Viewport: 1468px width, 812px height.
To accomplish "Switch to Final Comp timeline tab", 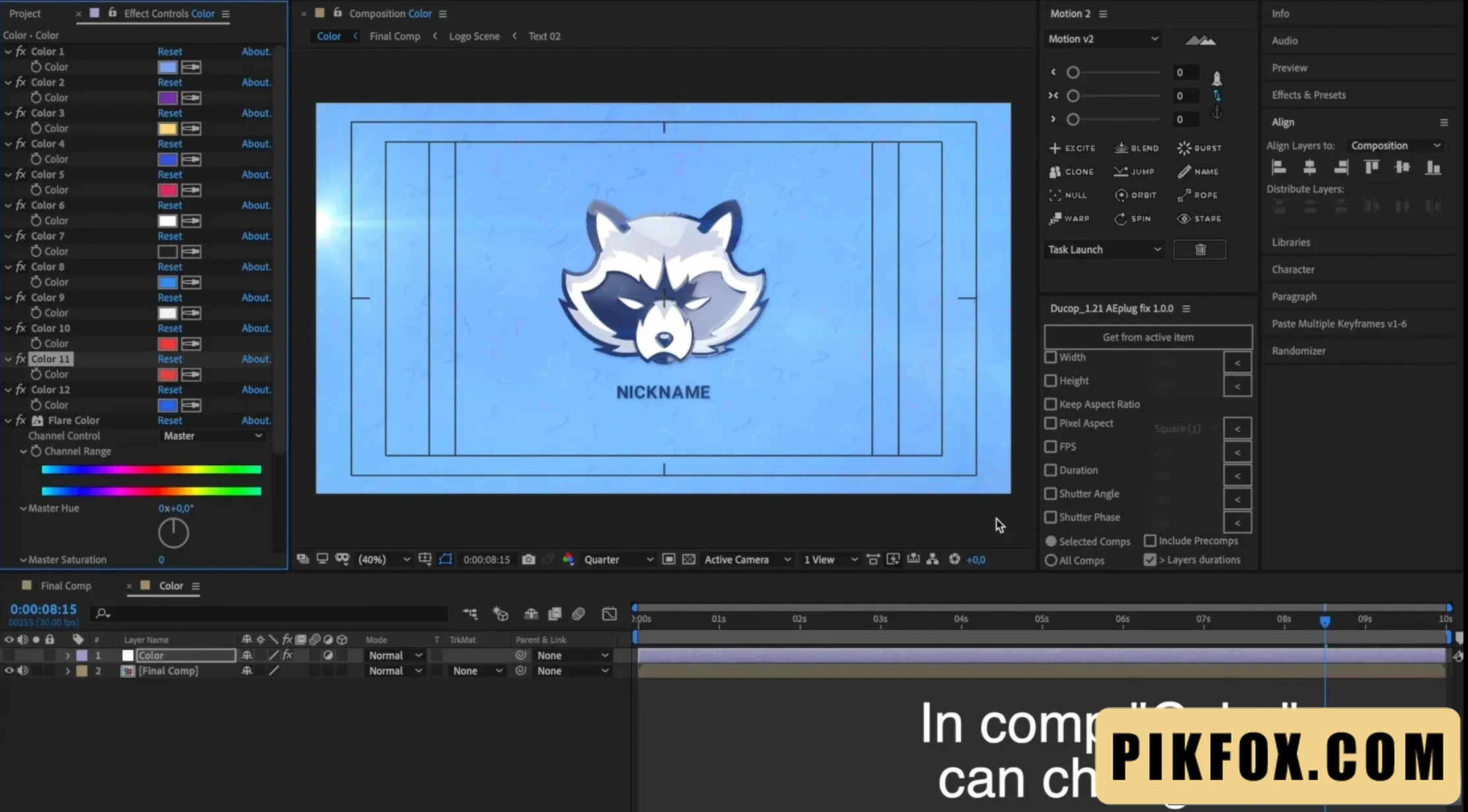I will point(66,586).
